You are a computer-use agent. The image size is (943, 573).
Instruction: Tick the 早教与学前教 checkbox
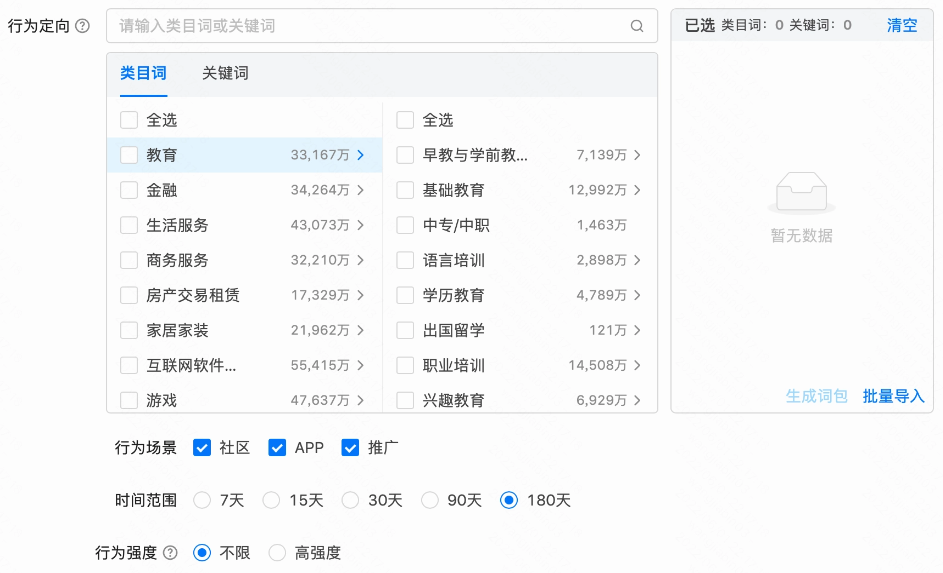click(x=405, y=155)
